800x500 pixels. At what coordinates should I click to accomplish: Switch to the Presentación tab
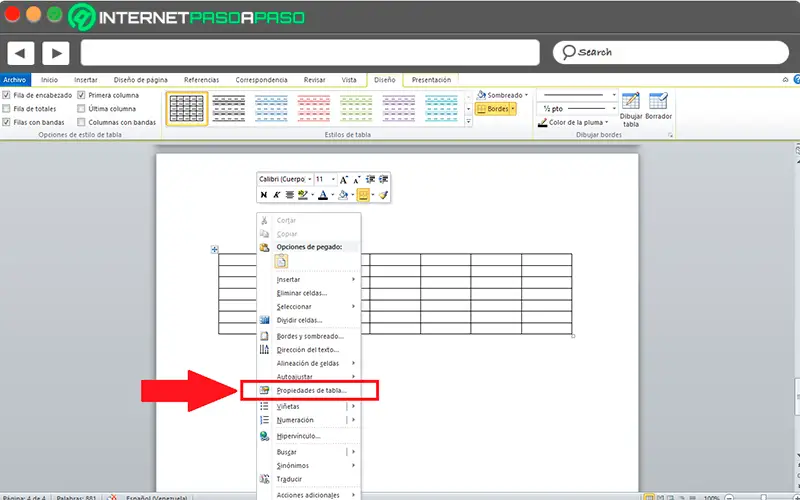click(x=431, y=80)
